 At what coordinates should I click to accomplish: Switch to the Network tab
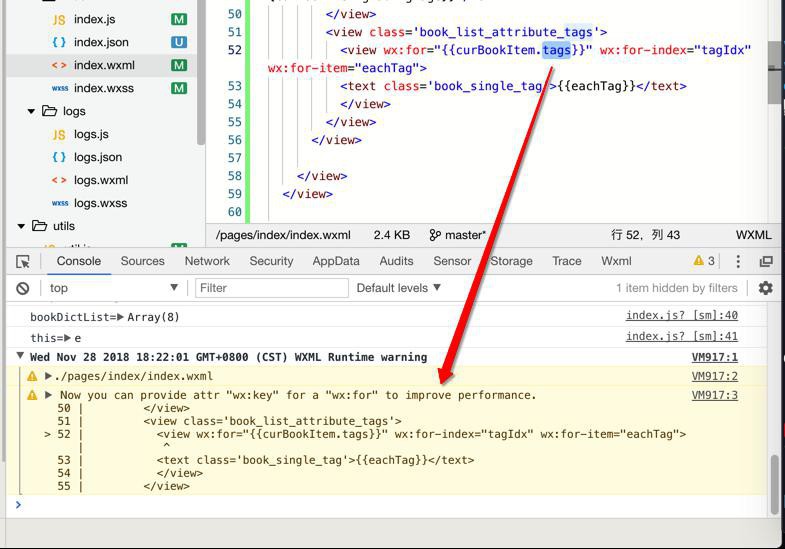click(207, 261)
